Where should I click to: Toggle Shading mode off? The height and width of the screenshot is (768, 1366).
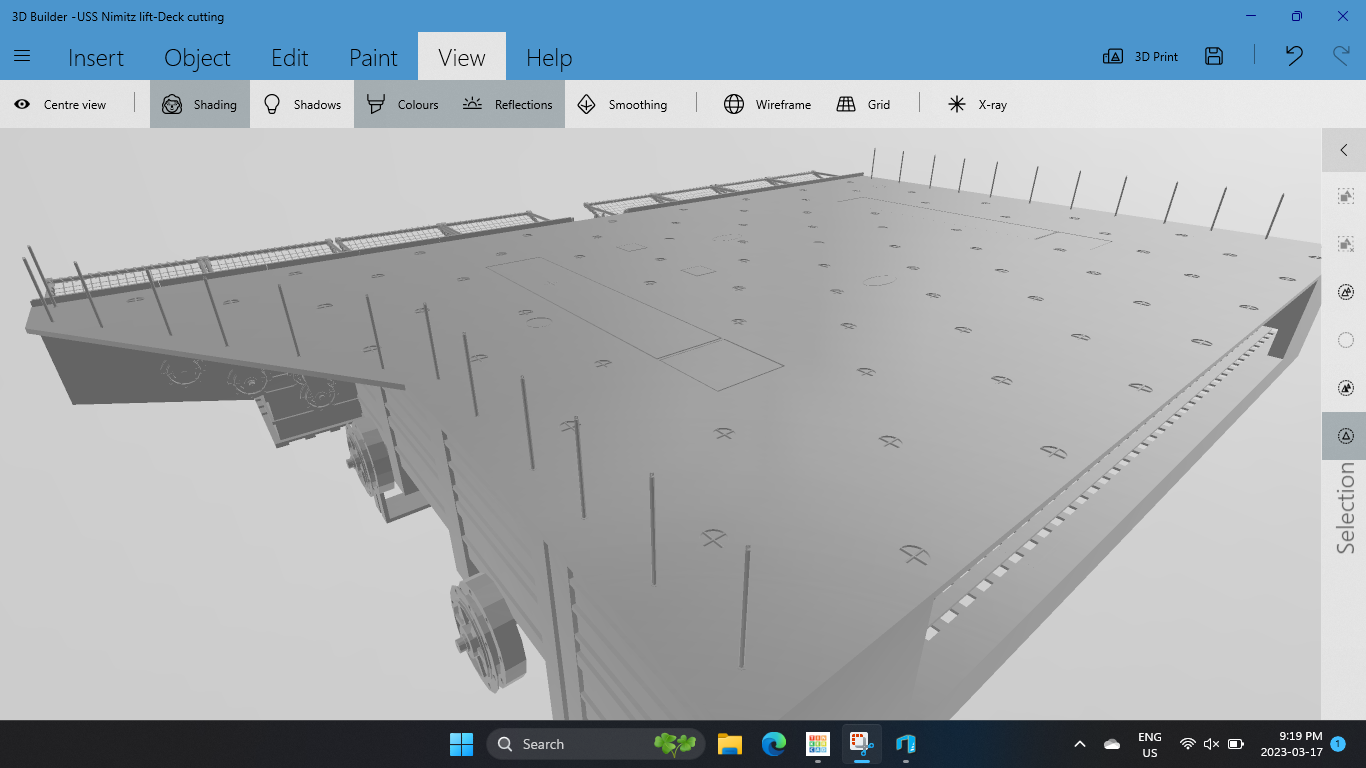200,104
